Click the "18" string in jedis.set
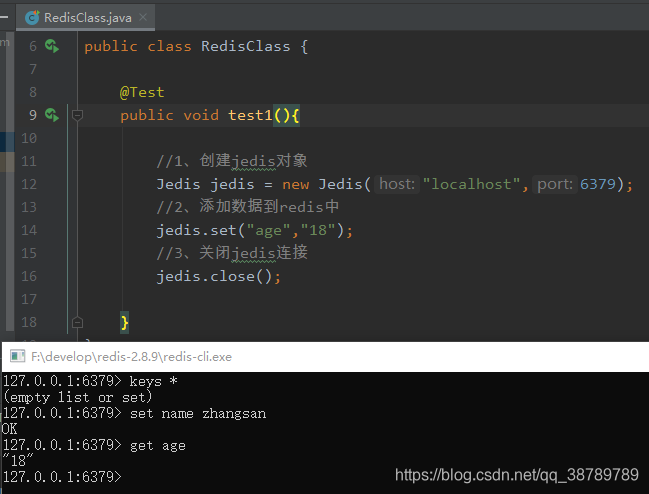 318,230
